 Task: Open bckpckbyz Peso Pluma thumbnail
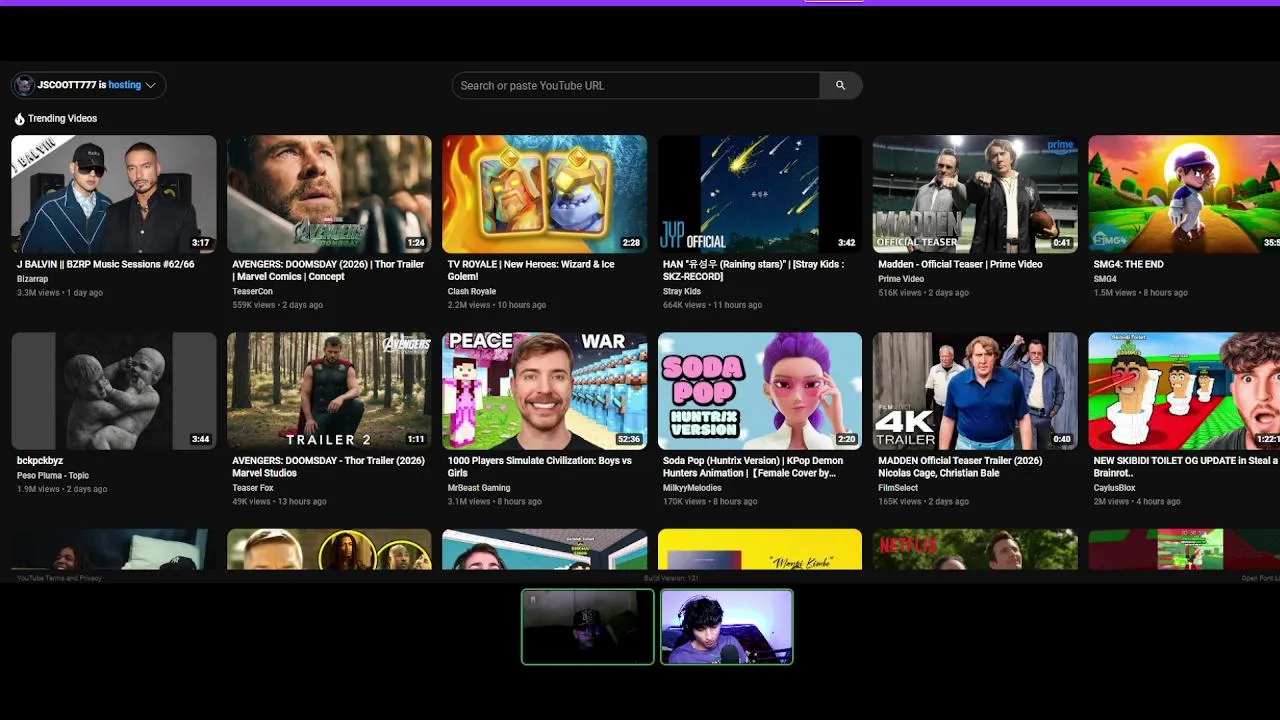tap(114, 391)
